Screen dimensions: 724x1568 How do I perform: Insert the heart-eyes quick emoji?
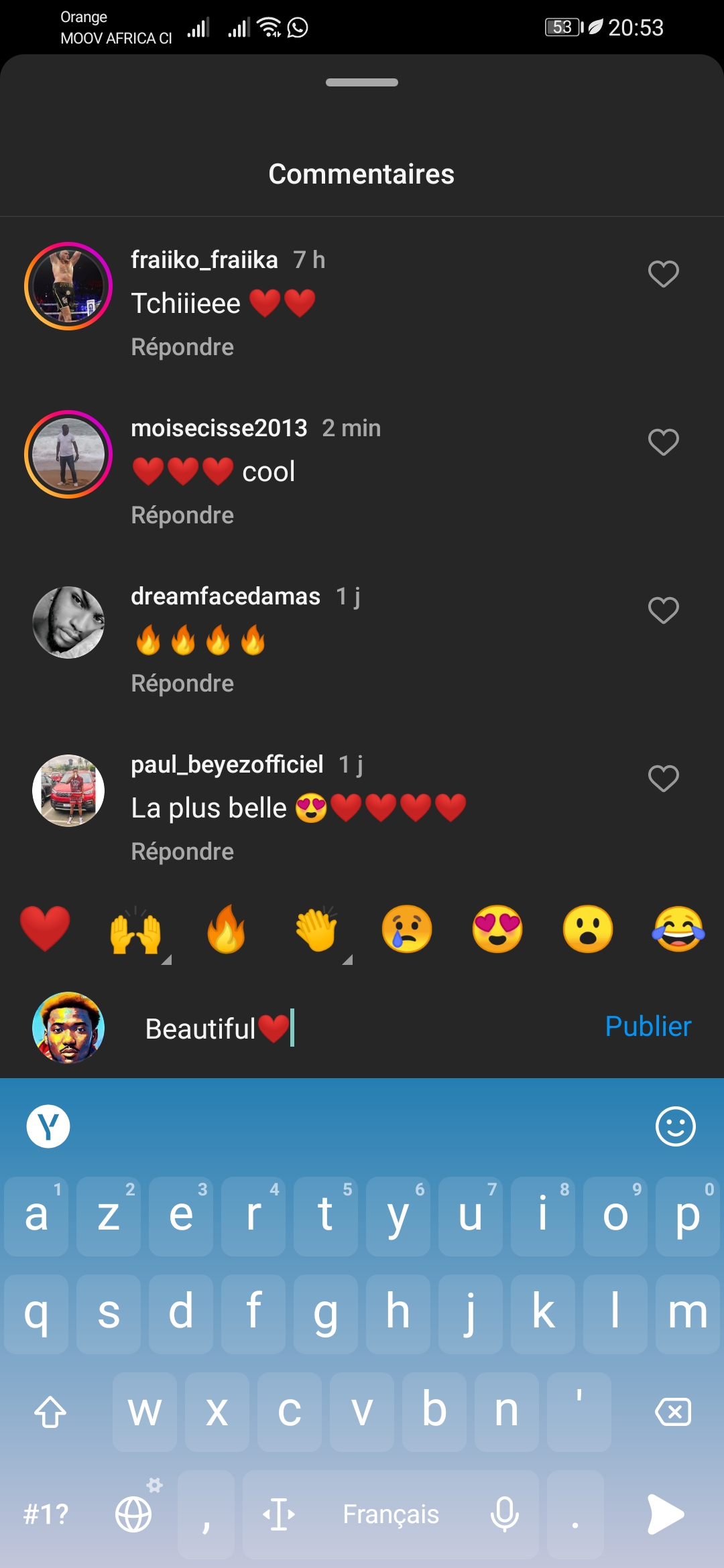point(497,929)
